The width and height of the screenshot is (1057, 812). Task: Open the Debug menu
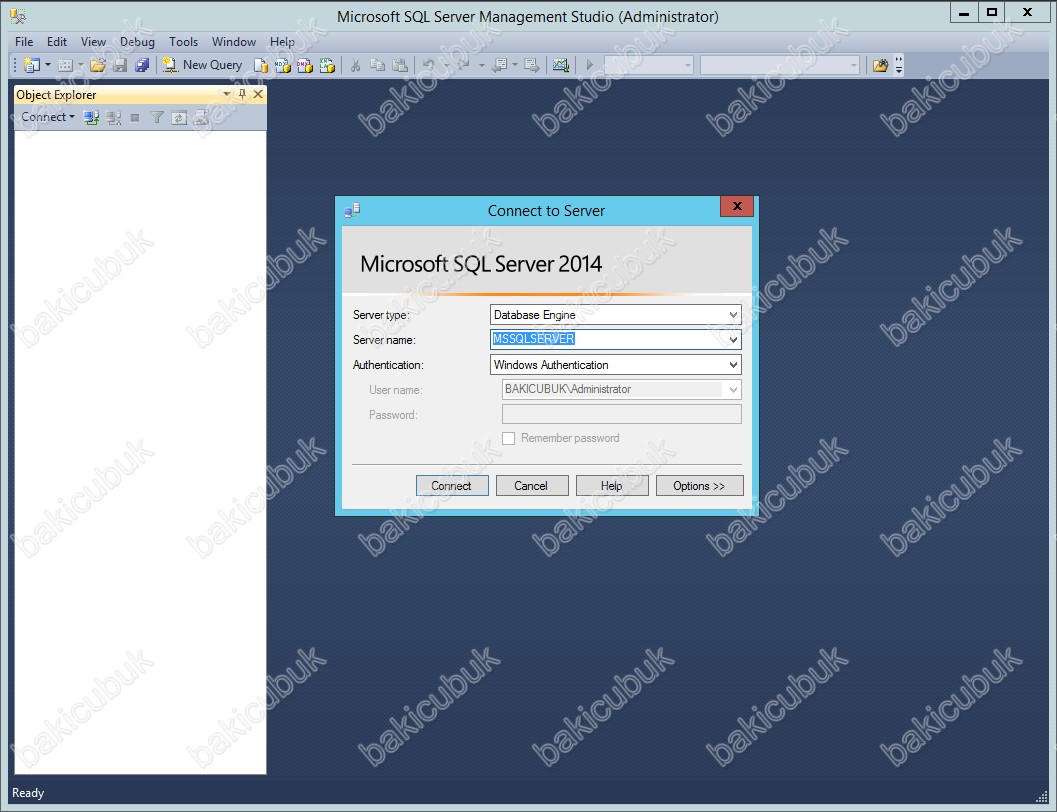[138, 42]
